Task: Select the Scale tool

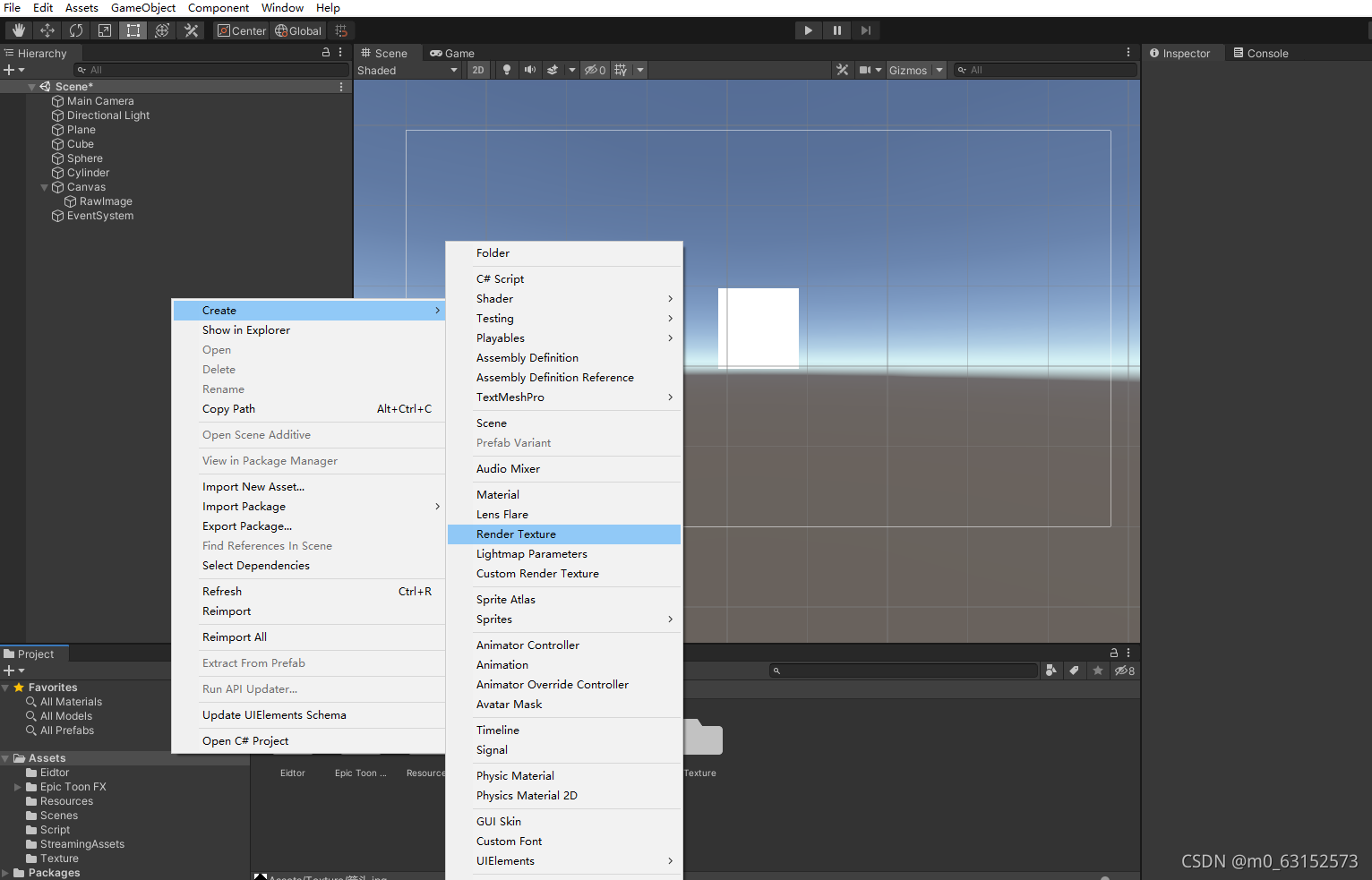Action: coord(105,30)
